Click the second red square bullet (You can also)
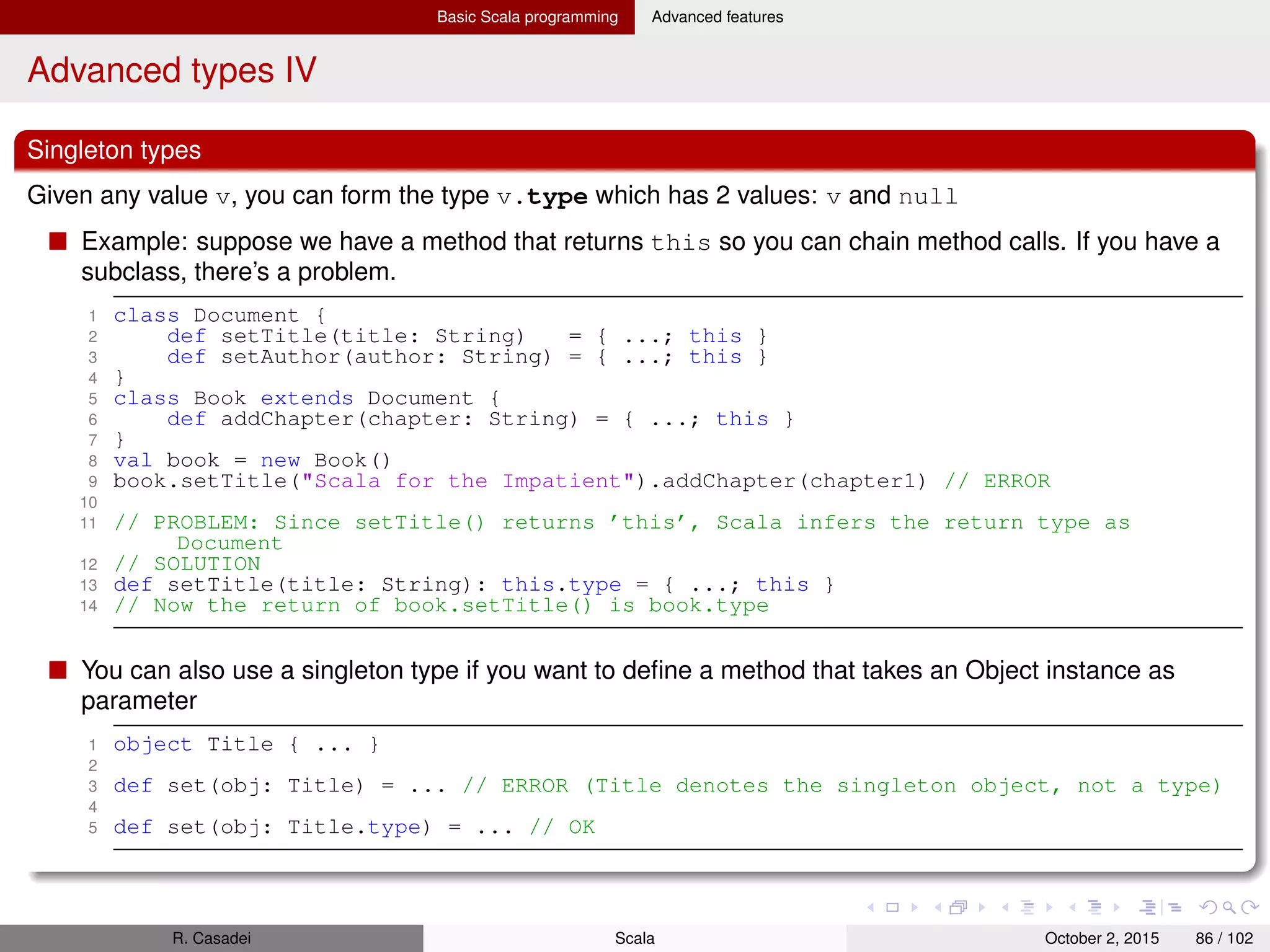Screen dimensions: 1270x952 [58, 670]
